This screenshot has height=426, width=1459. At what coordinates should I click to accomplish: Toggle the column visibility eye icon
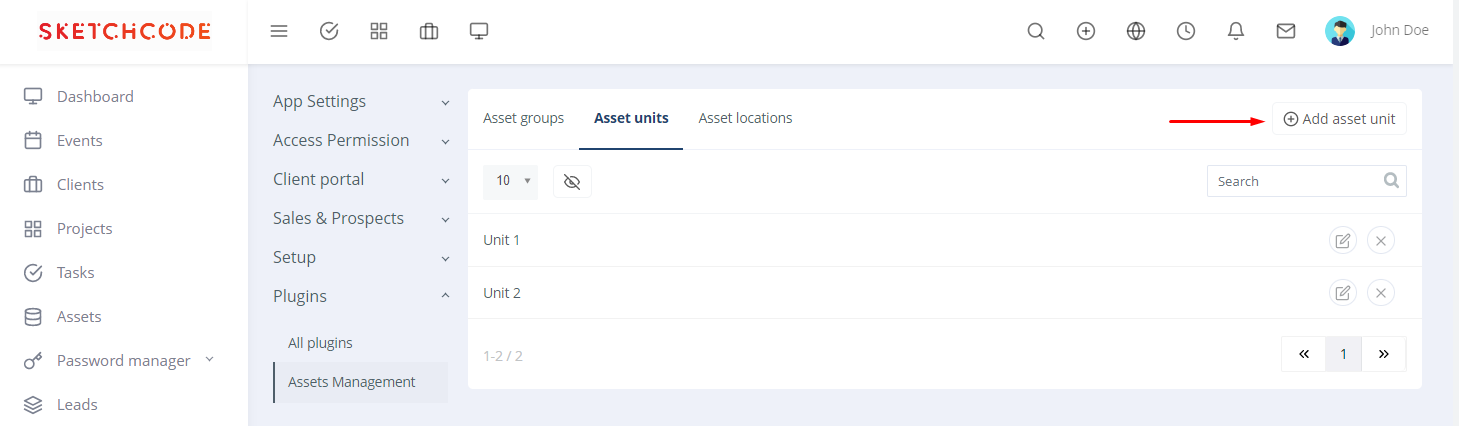(572, 181)
